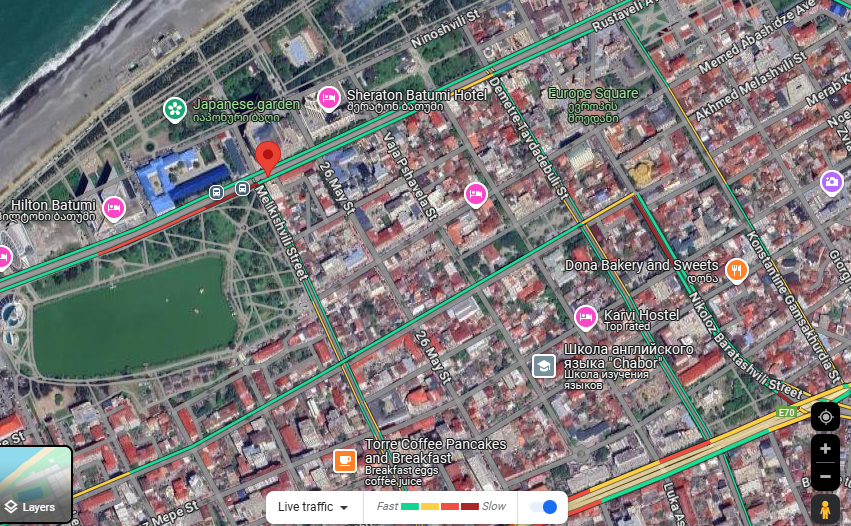The image size is (851, 526).
Task: Click the Karvi Hostel text label
Action: [642, 315]
